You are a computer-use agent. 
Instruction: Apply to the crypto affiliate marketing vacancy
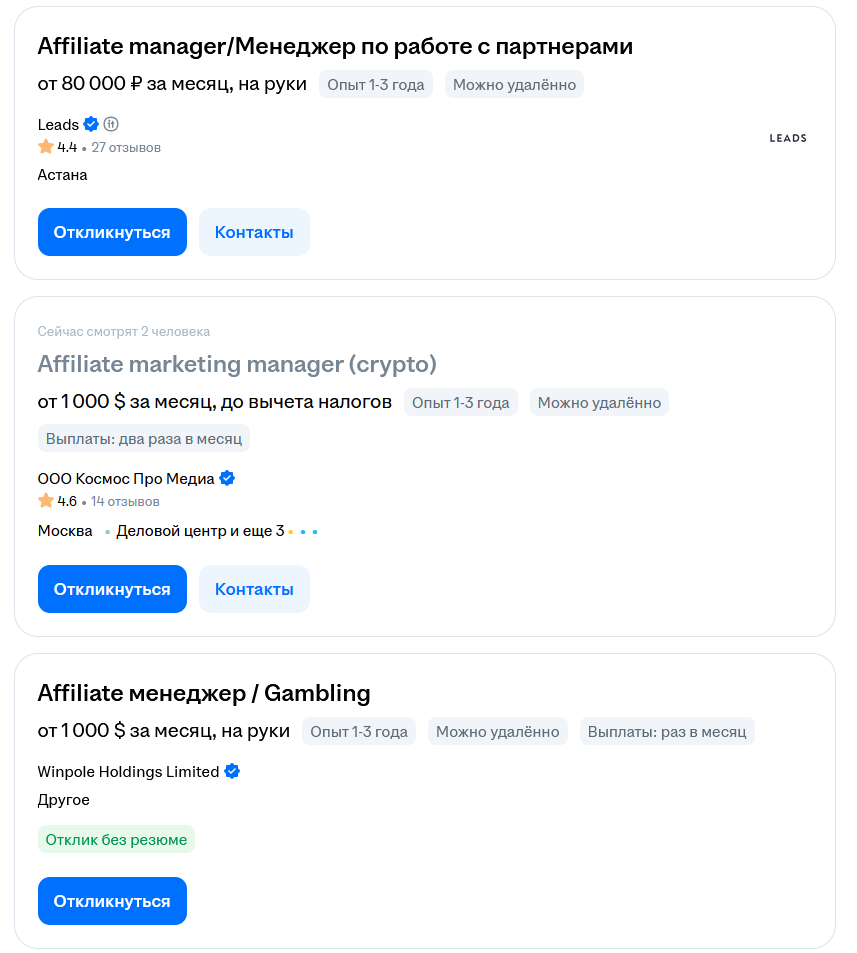click(x=112, y=589)
